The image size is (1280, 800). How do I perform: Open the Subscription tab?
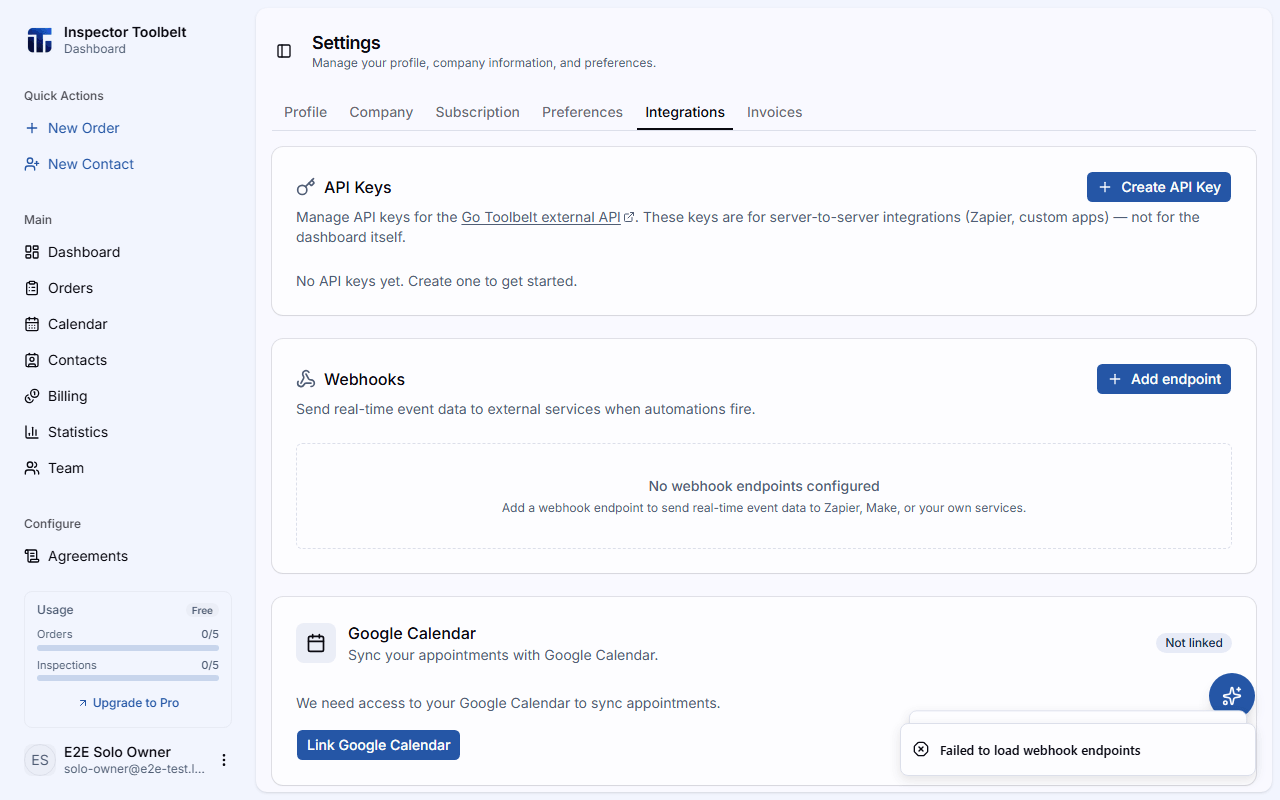(x=478, y=112)
